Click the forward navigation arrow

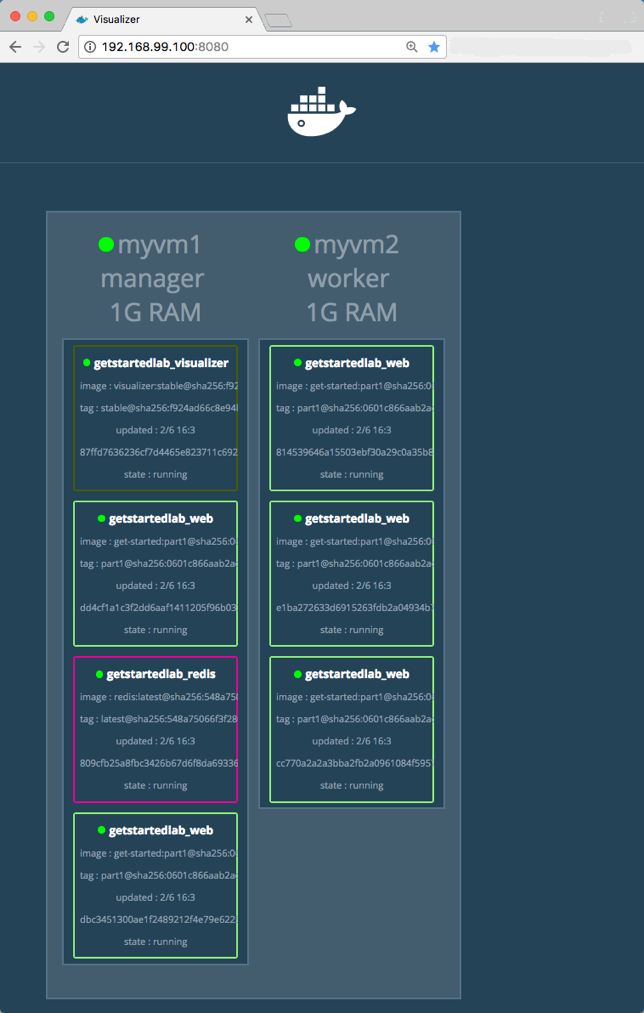(39, 45)
